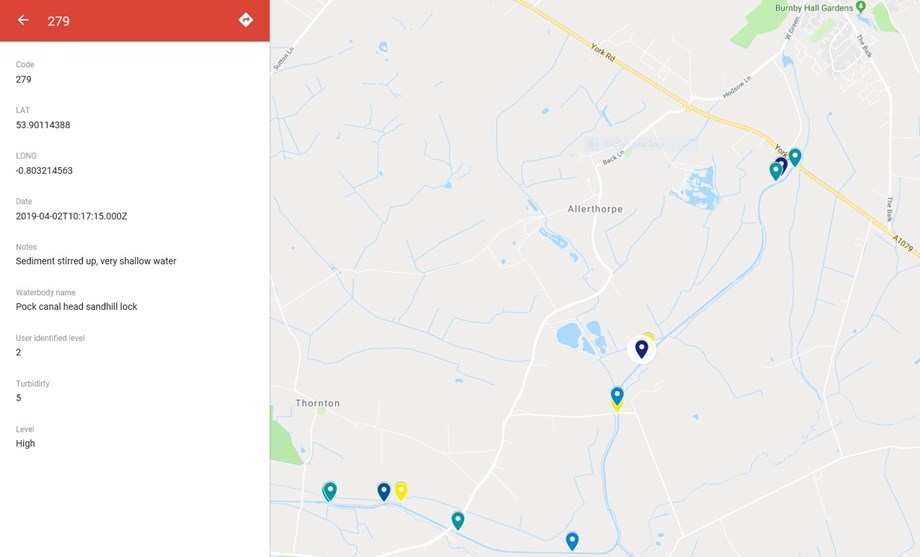Select the yellow marker near Thornton

click(x=401, y=491)
